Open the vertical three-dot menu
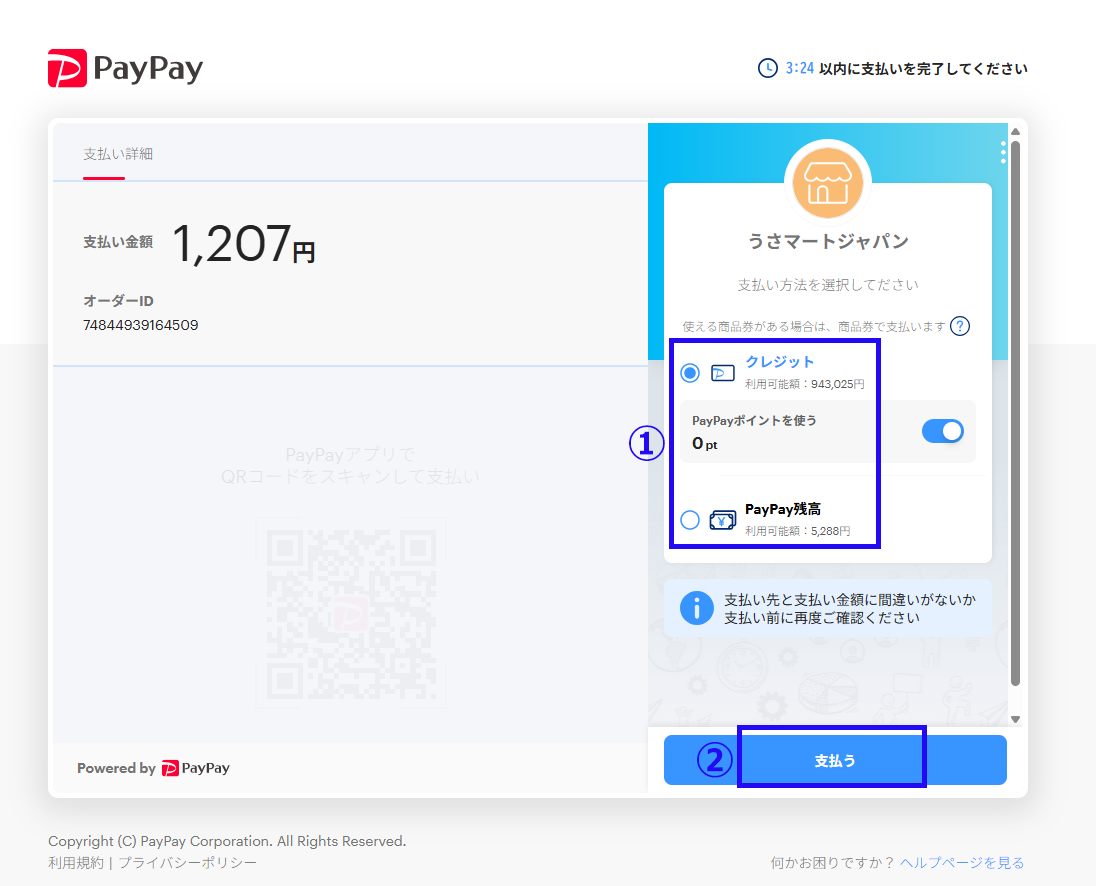The height and width of the screenshot is (886, 1096). point(1003,152)
